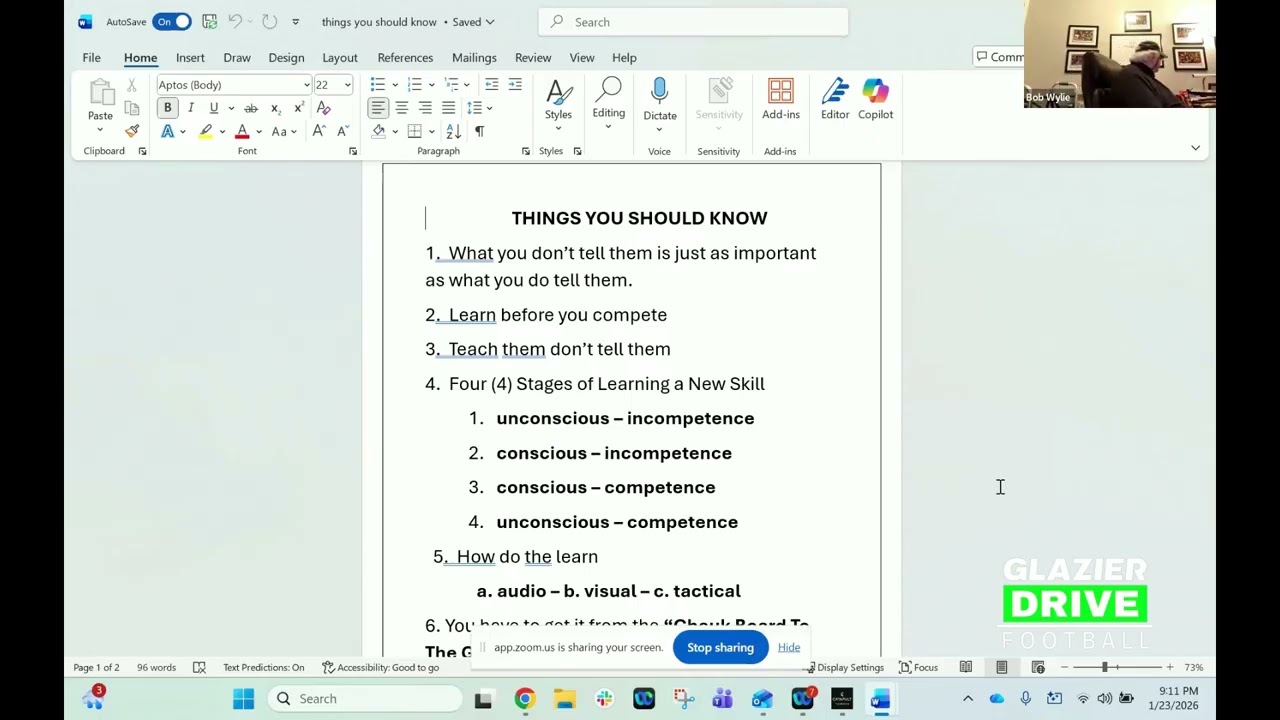Viewport: 1280px width, 720px height.
Task: Switch to the Insert tab
Action: [x=190, y=58]
